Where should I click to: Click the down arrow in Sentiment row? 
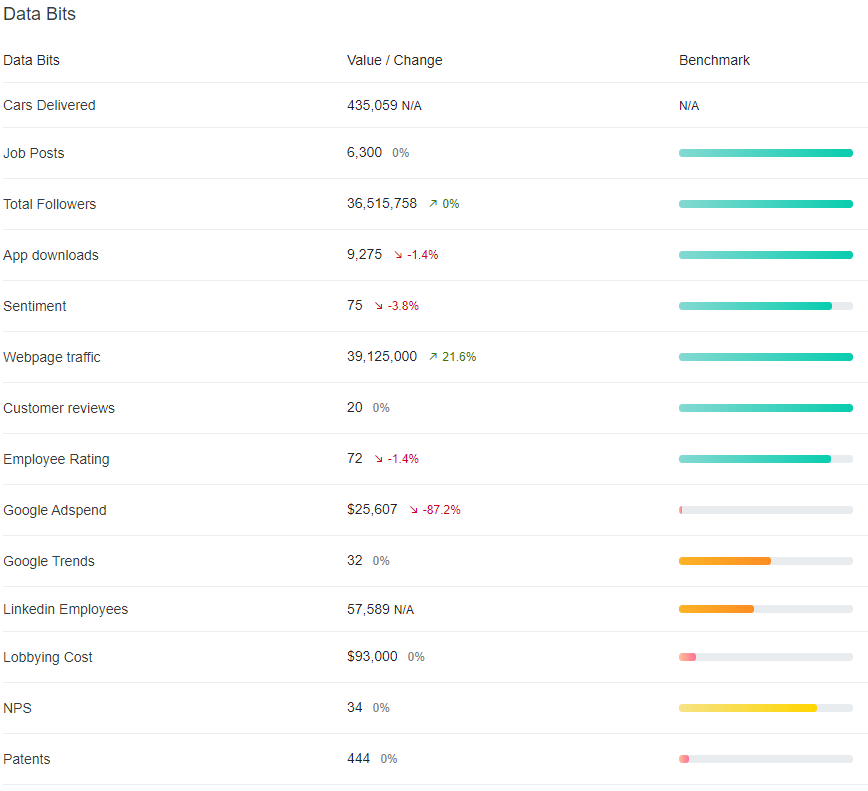(x=379, y=306)
